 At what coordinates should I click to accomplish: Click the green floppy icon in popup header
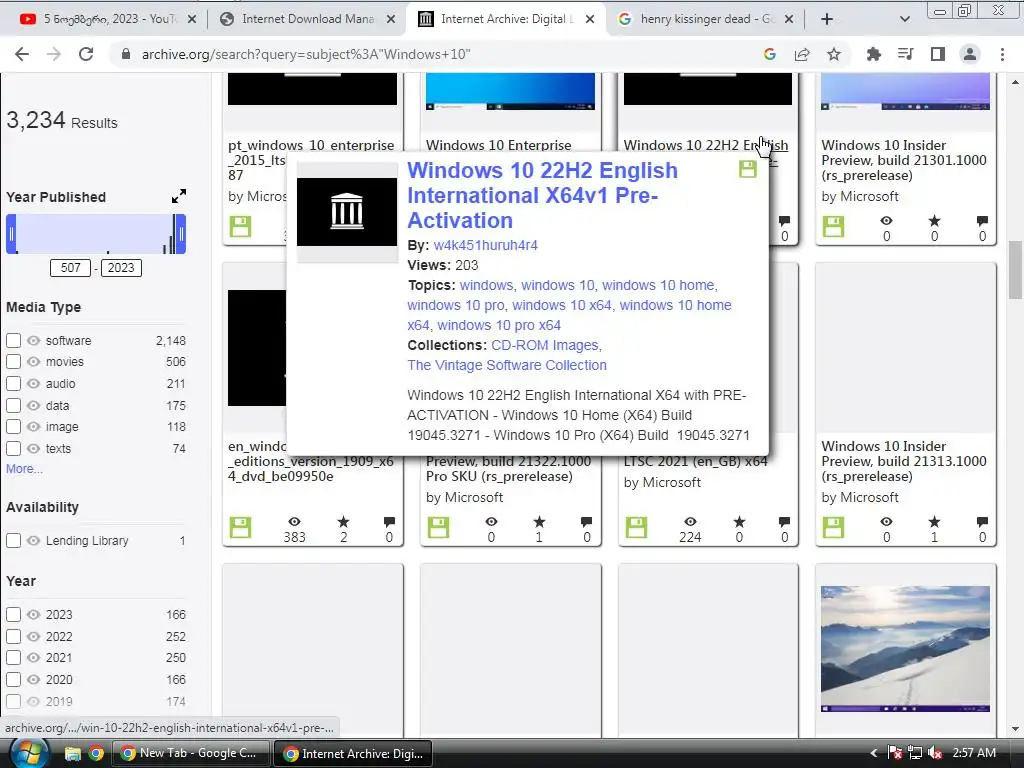pos(748,169)
